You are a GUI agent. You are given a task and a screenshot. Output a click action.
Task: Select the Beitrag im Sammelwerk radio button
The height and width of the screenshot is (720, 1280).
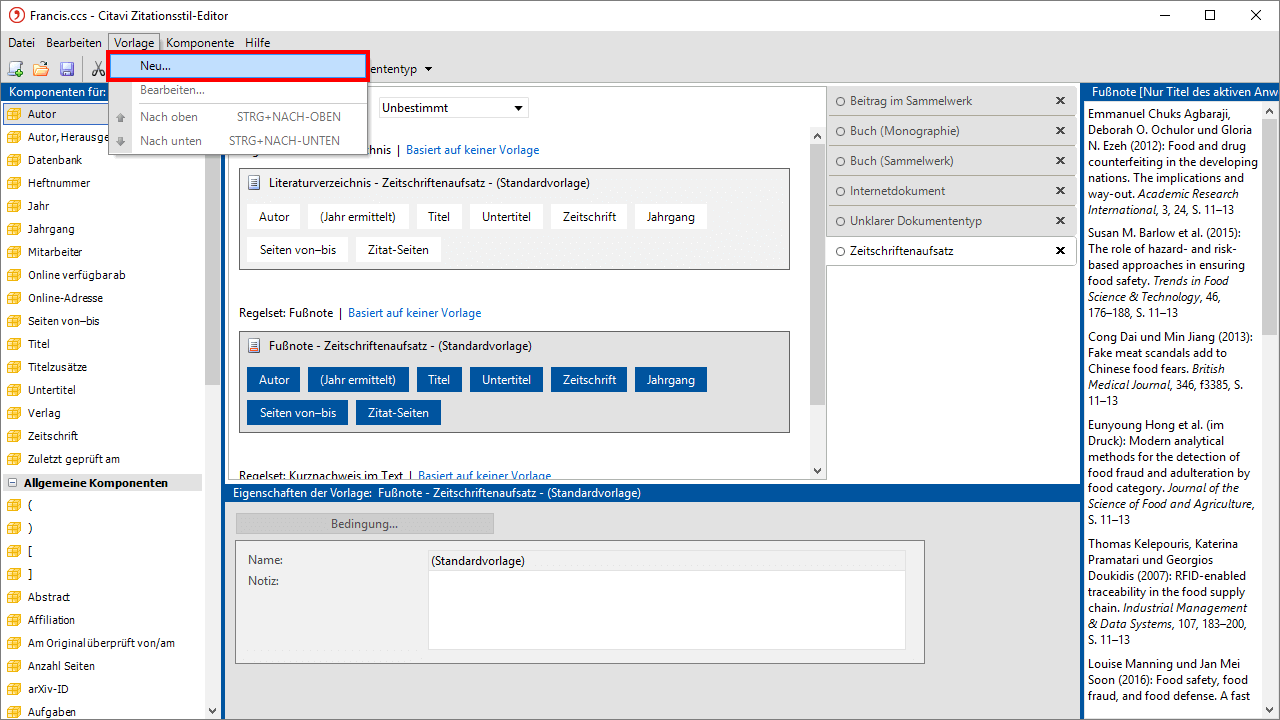840,101
